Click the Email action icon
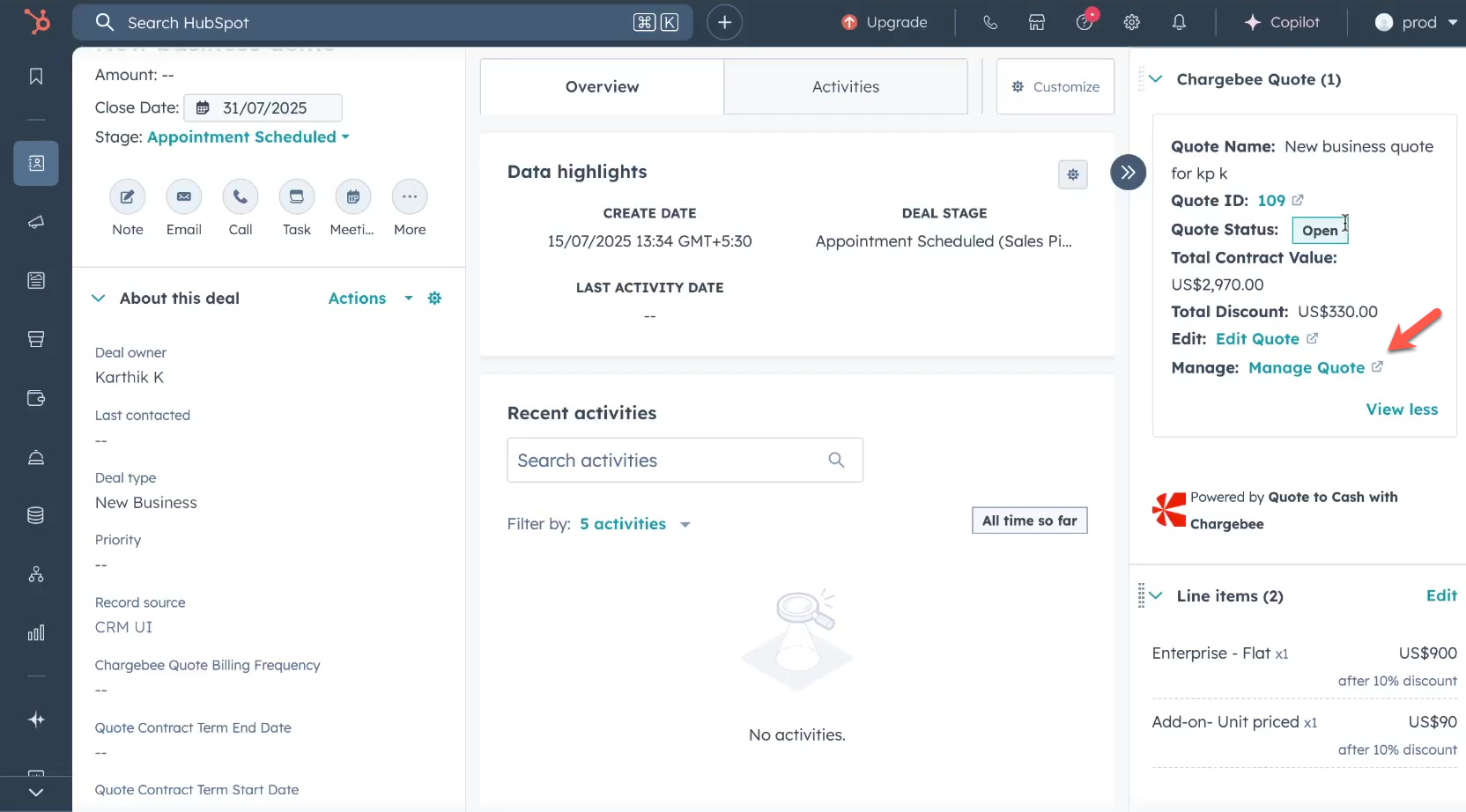Screen dimensions: 1466x812 (183, 197)
